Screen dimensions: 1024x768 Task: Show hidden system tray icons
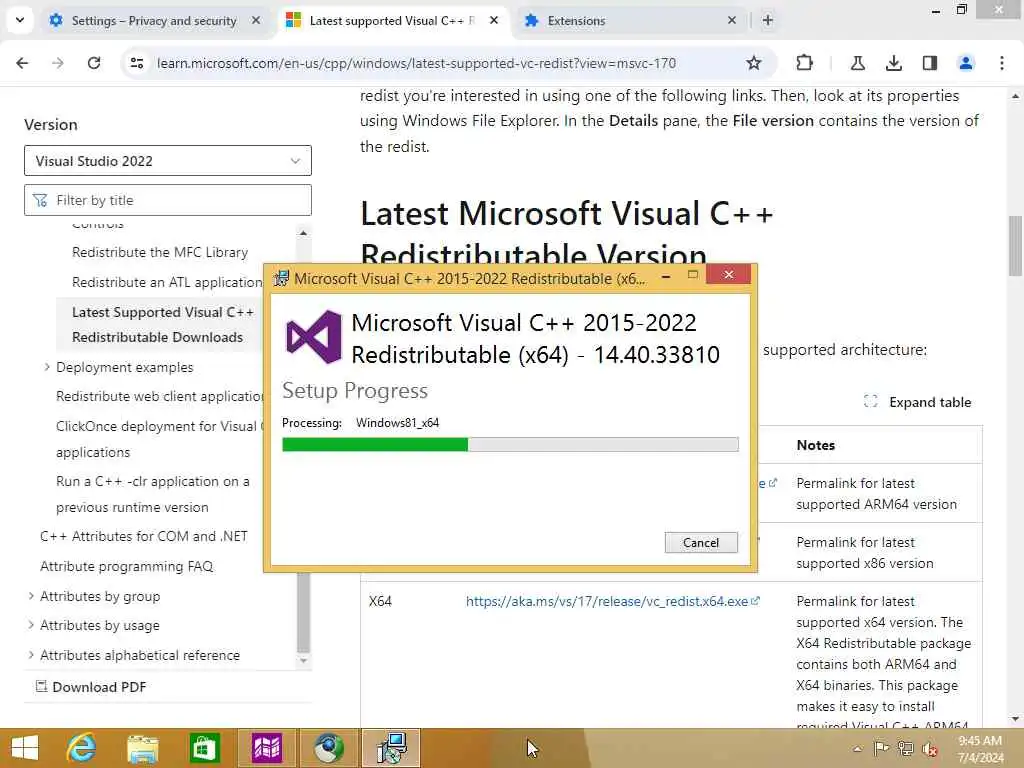[857, 749]
